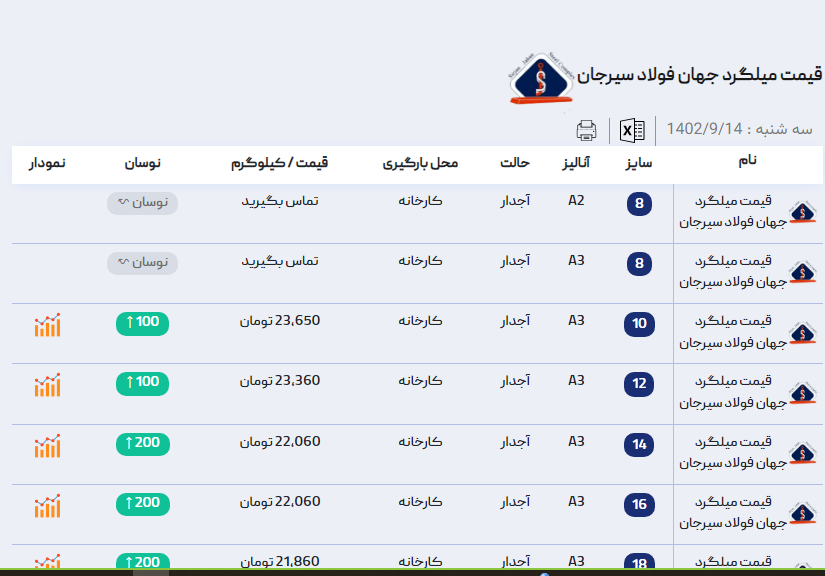Open chart icon for size 10 rebar
The image size is (825, 576).
point(47,325)
